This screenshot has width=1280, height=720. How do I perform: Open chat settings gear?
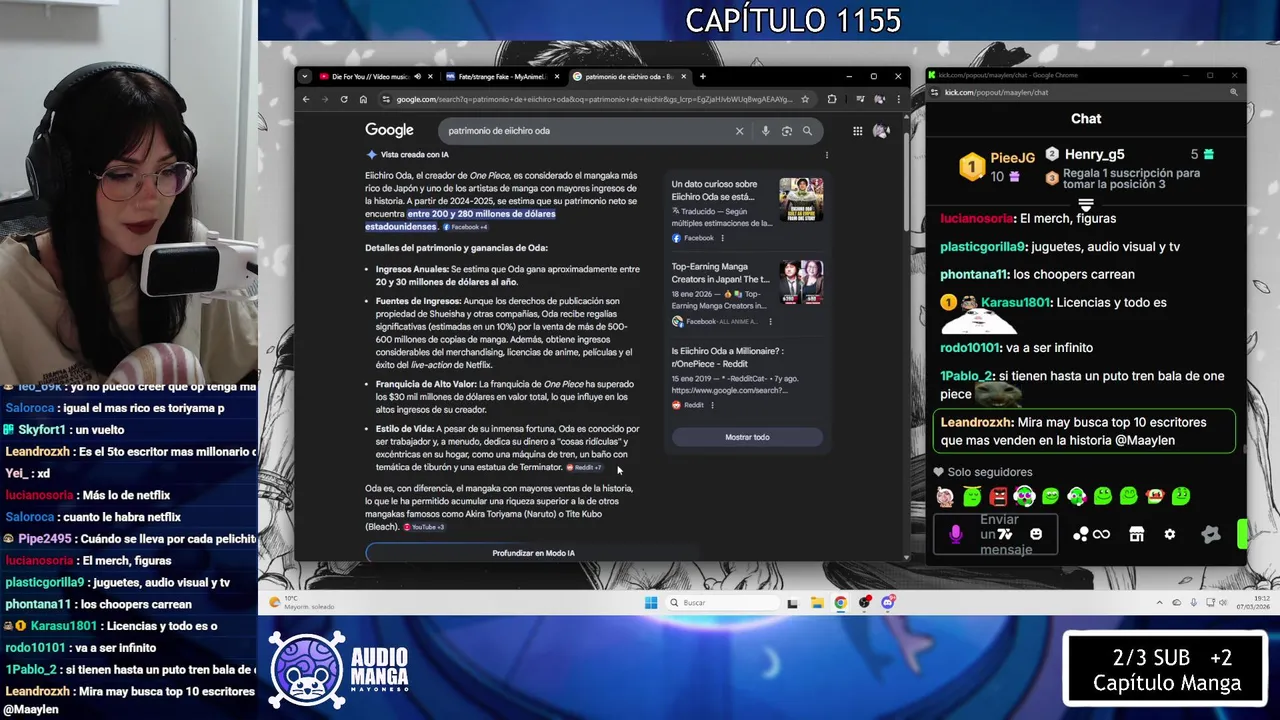click(1170, 535)
